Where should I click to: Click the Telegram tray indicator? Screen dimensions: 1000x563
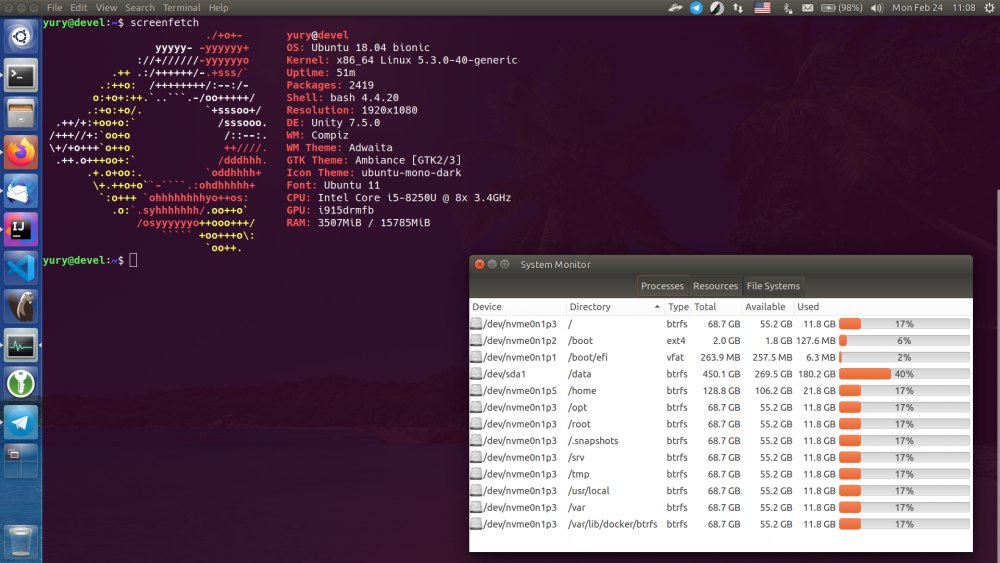point(696,8)
